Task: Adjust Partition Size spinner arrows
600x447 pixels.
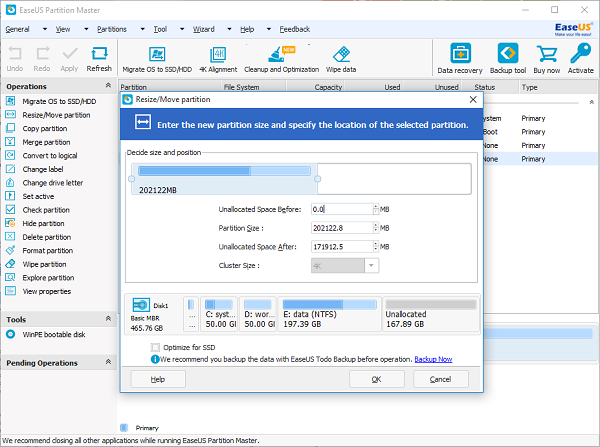Action: click(376, 228)
